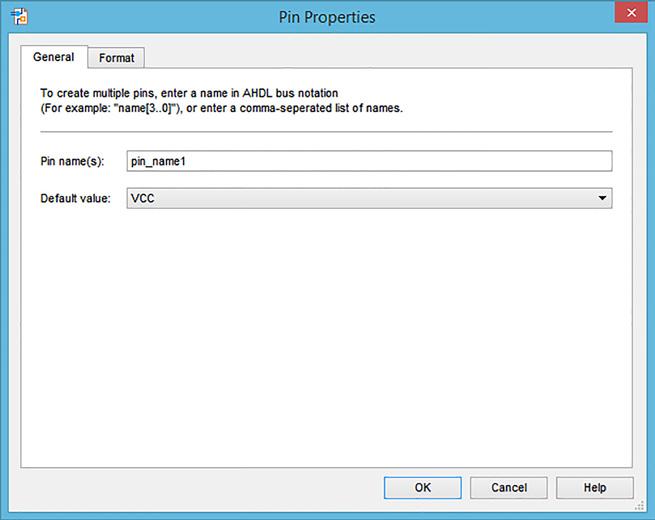Viewport: 655px width, 520px height.
Task: Click the Cancel button
Action: tap(508, 487)
